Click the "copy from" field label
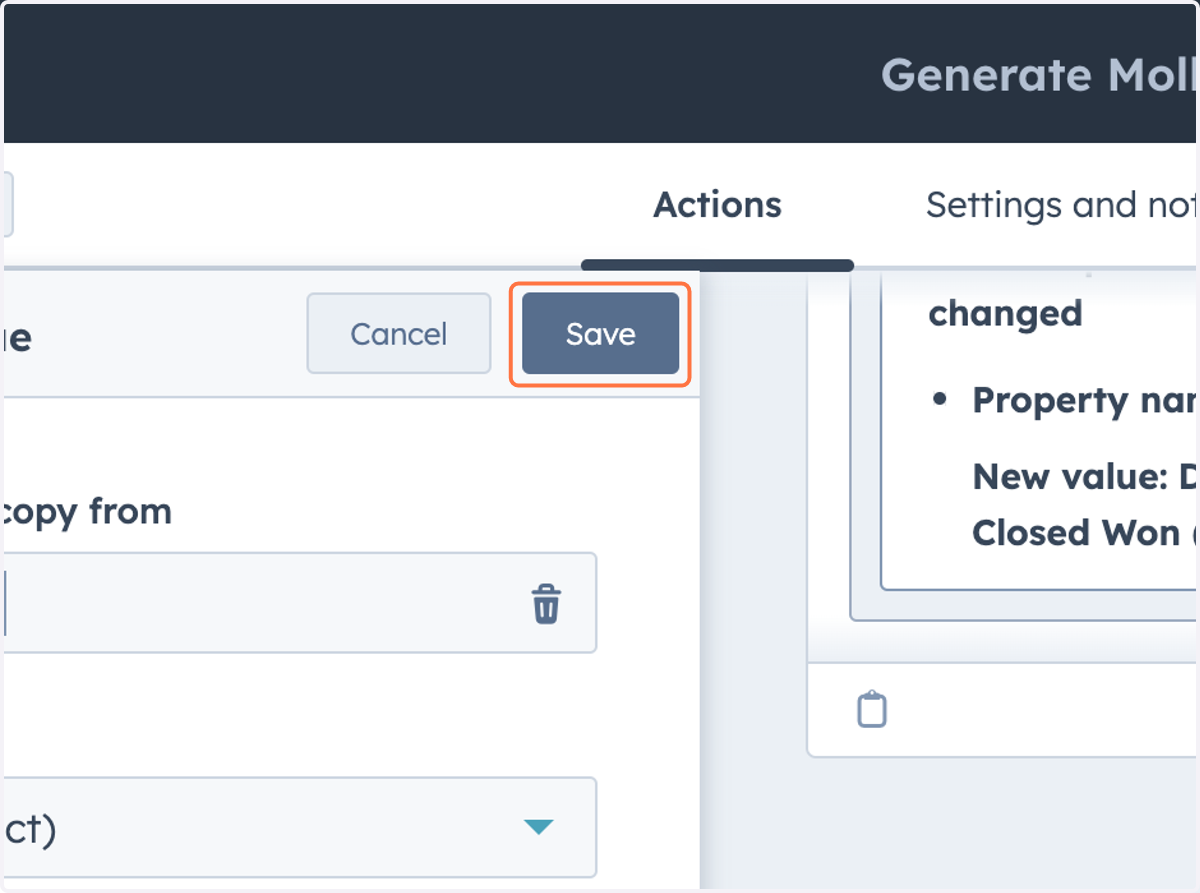This screenshot has width=1200, height=893. (x=86, y=511)
